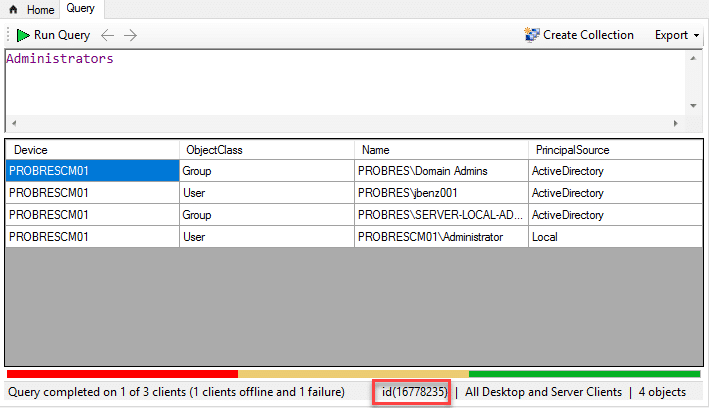
Task: Click query editor scroll up arrow
Action: 693,58
